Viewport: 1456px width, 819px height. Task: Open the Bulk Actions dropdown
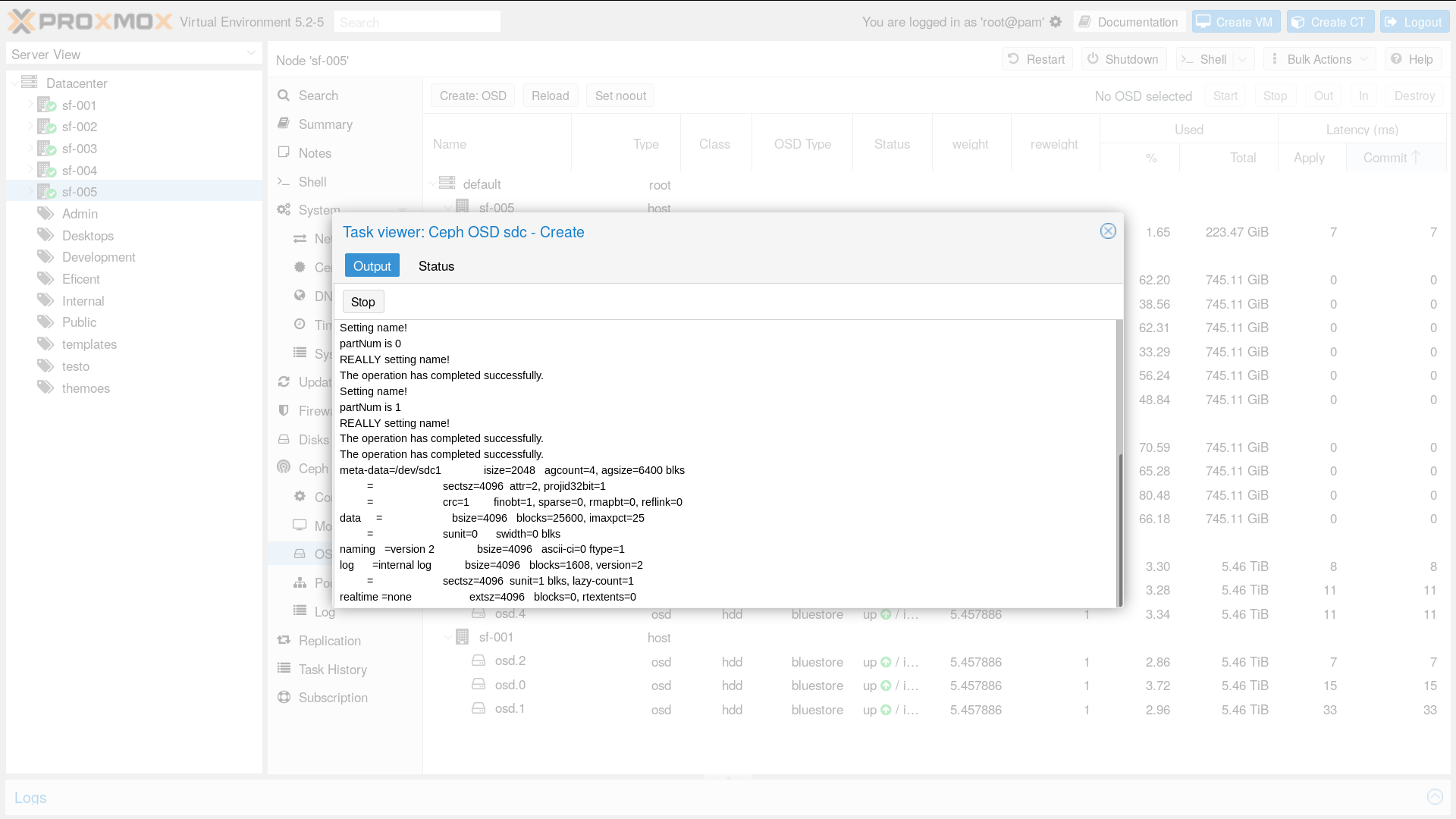coord(1319,59)
